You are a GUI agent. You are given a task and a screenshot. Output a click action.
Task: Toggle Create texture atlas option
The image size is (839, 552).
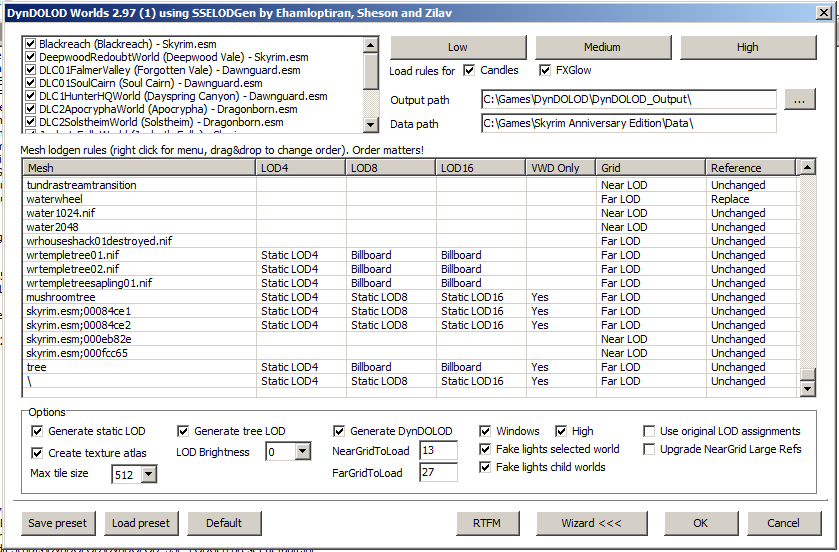click(37, 453)
